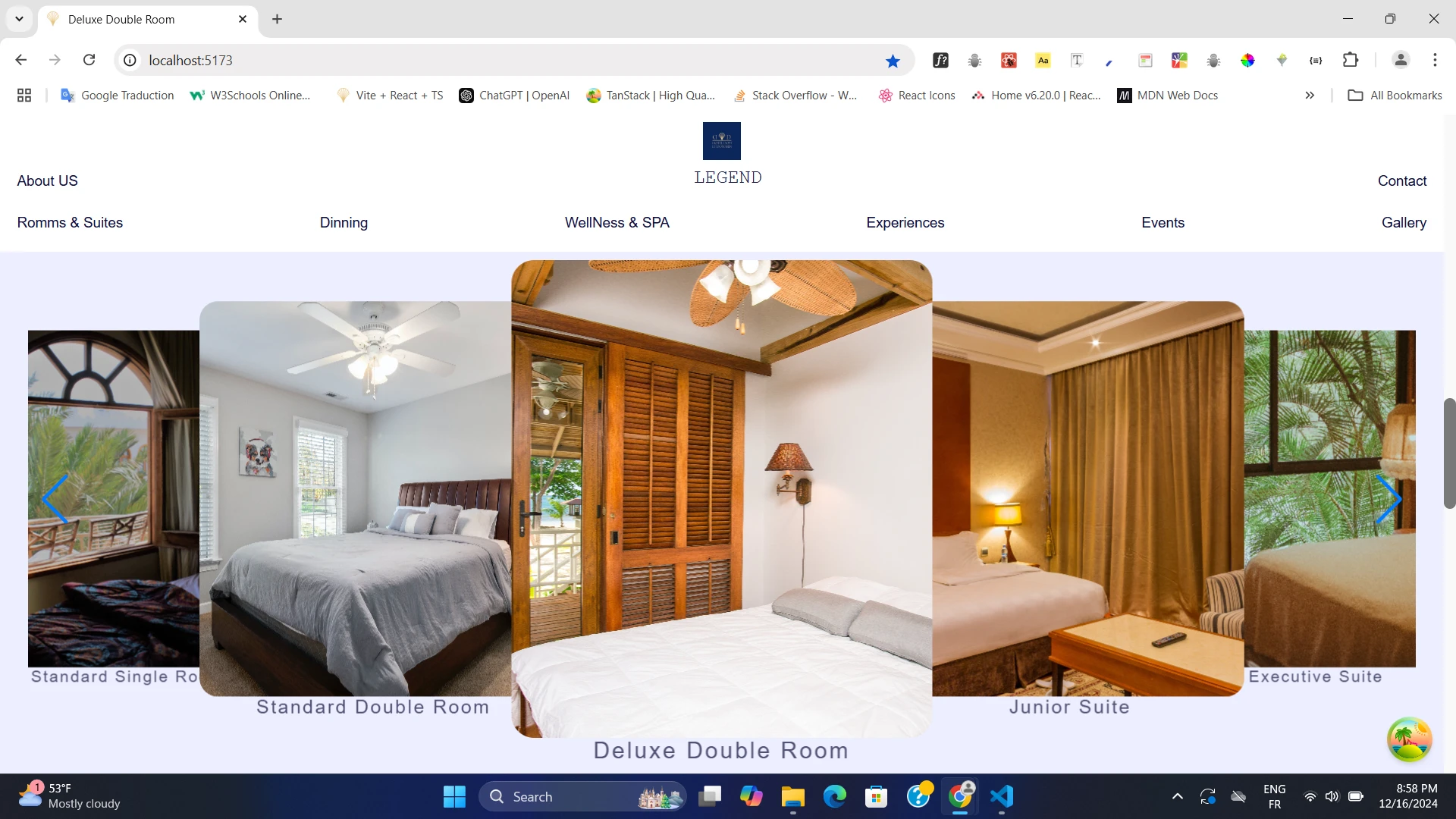Image resolution: width=1456 pixels, height=819 pixels.
Task: Click the floating palm tree beach icon
Action: pyautogui.click(x=1409, y=739)
